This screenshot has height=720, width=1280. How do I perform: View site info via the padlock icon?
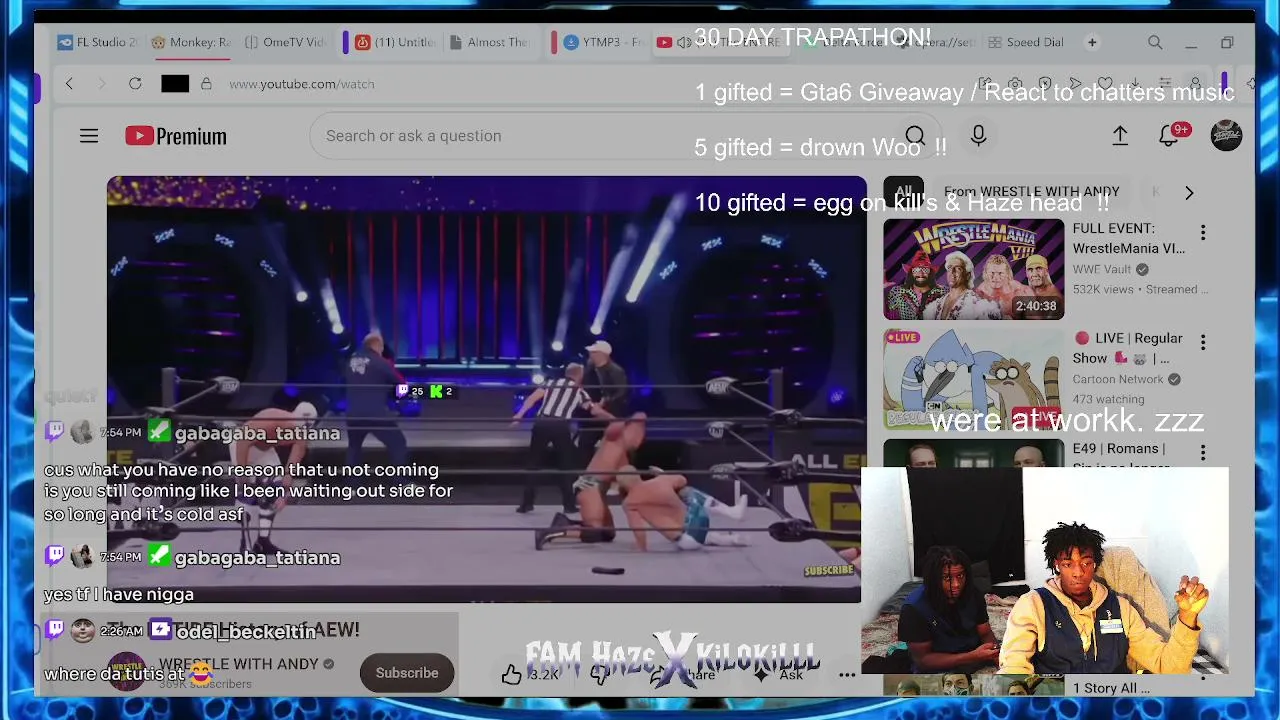tap(206, 84)
